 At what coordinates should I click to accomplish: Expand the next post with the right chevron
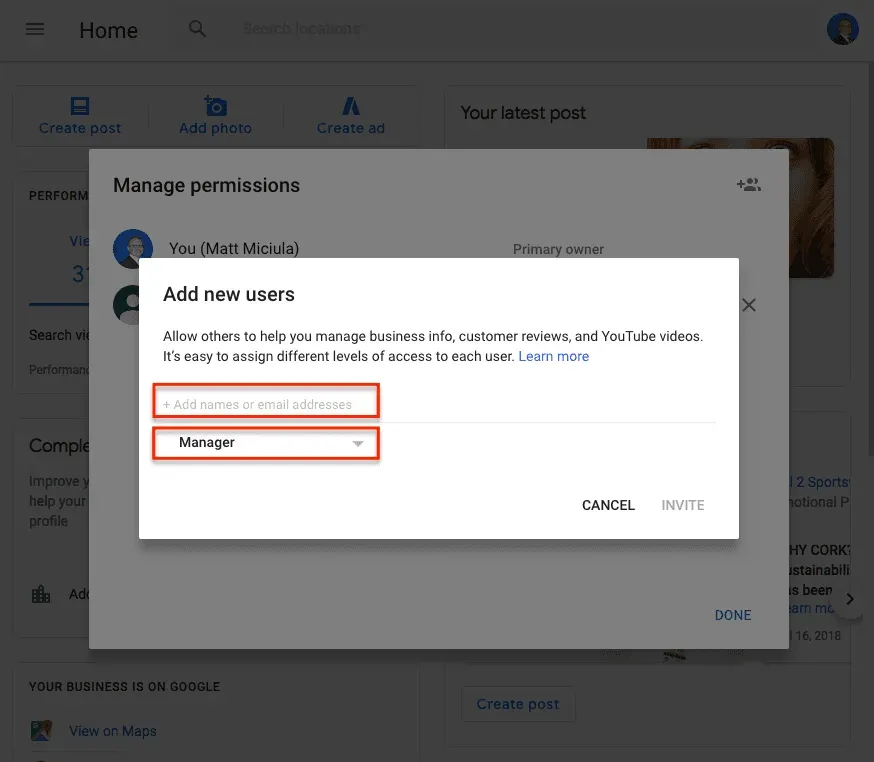pos(850,598)
